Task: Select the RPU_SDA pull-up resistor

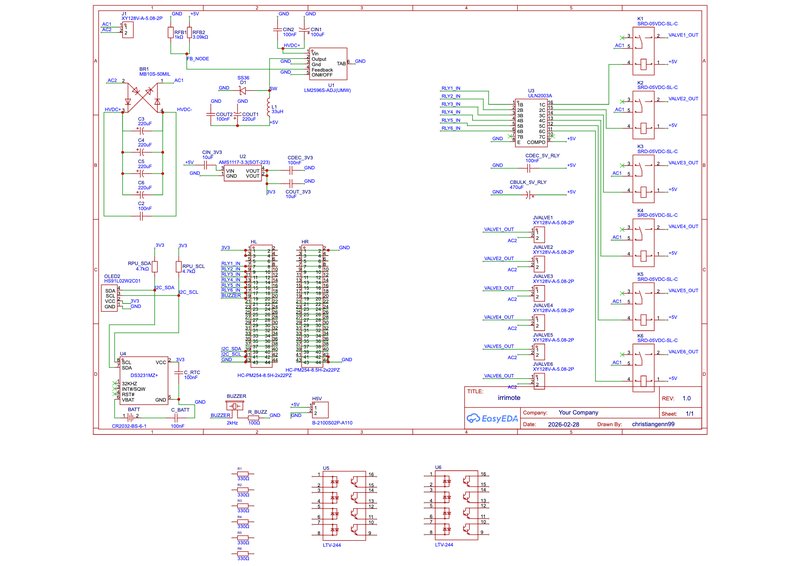Action: click(155, 267)
